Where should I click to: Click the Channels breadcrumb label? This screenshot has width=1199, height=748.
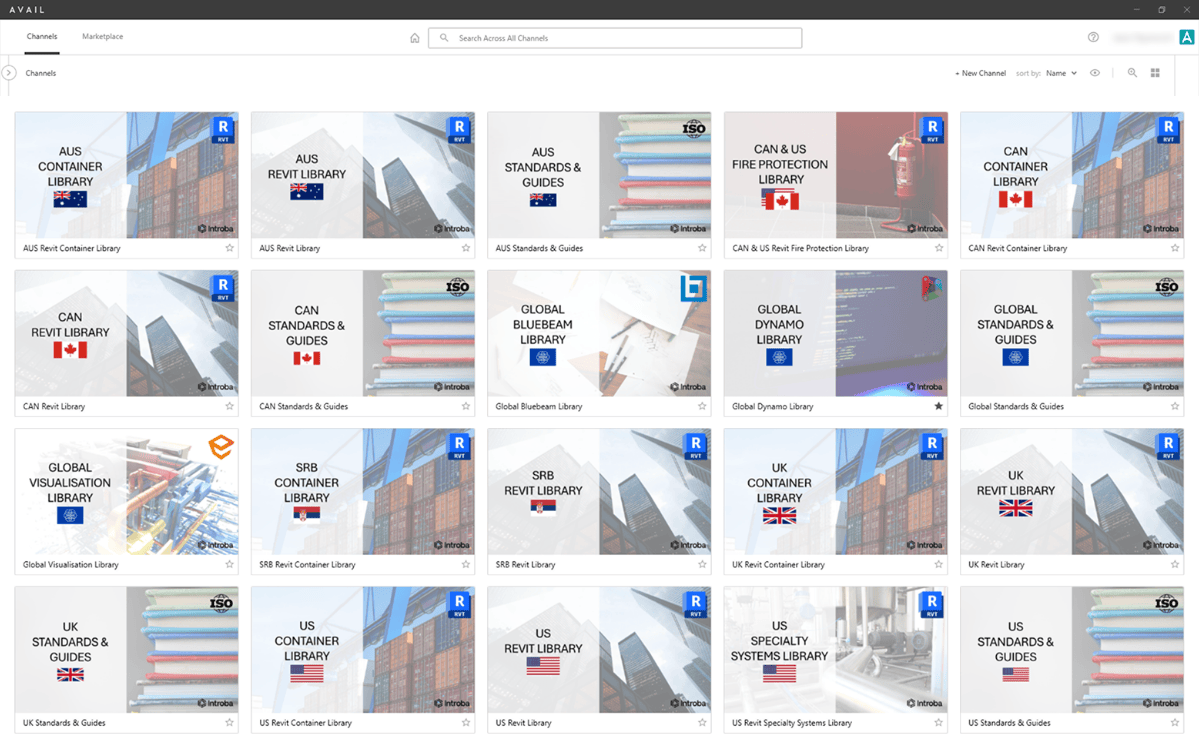[x=41, y=73]
